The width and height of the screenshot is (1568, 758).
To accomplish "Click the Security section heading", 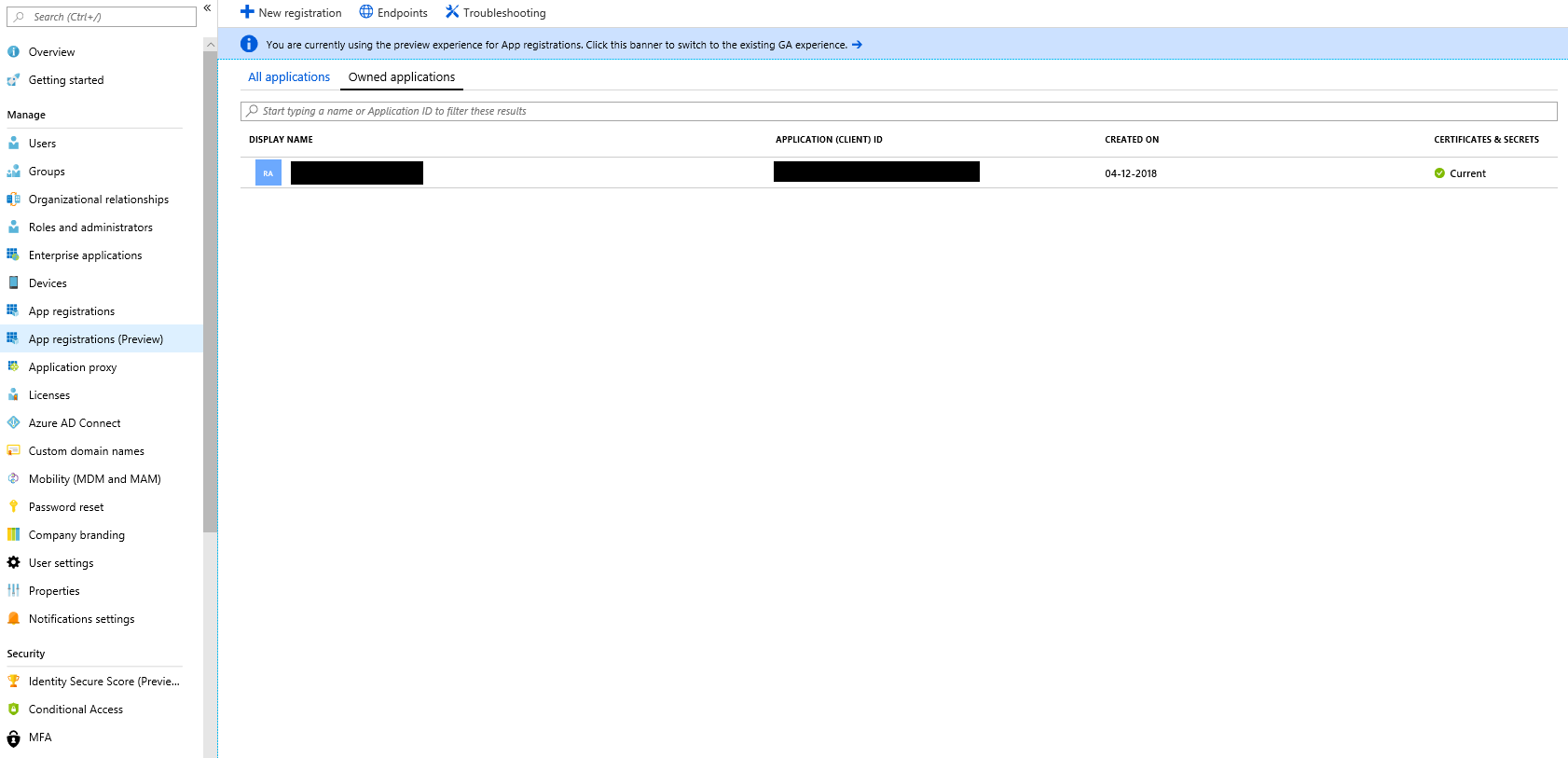I will (26, 654).
